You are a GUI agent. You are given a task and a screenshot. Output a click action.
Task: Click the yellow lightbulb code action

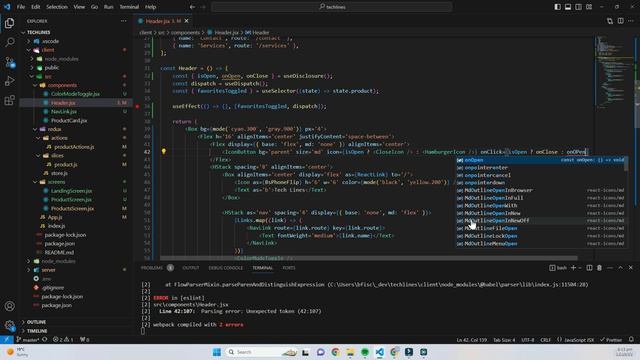pos(164,151)
